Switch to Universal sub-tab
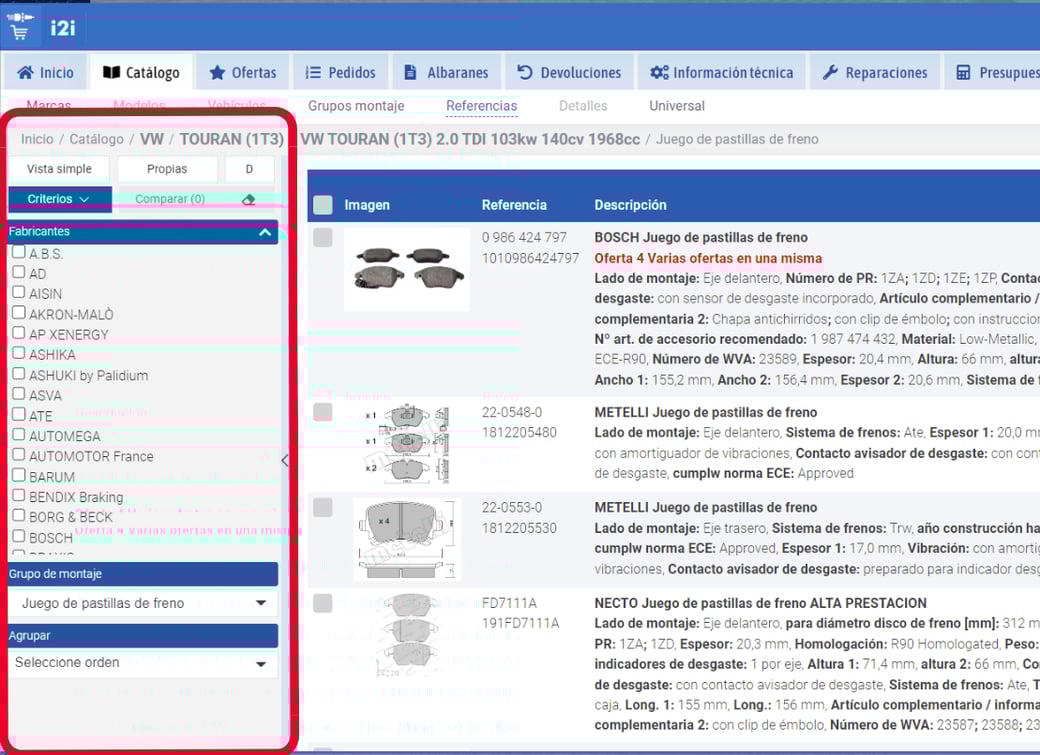This screenshot has height=755, width=1040. pos(677,105)
